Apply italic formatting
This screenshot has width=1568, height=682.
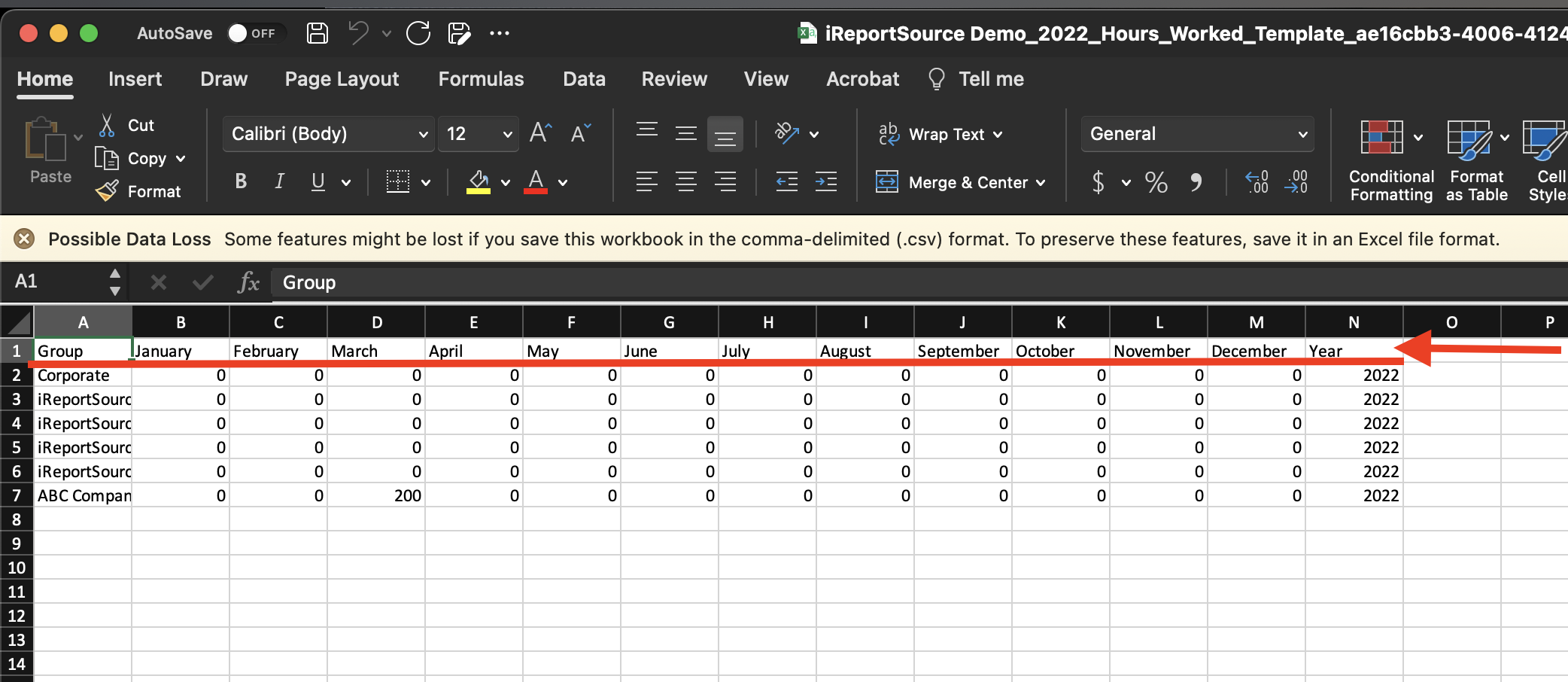coord(279,181)
